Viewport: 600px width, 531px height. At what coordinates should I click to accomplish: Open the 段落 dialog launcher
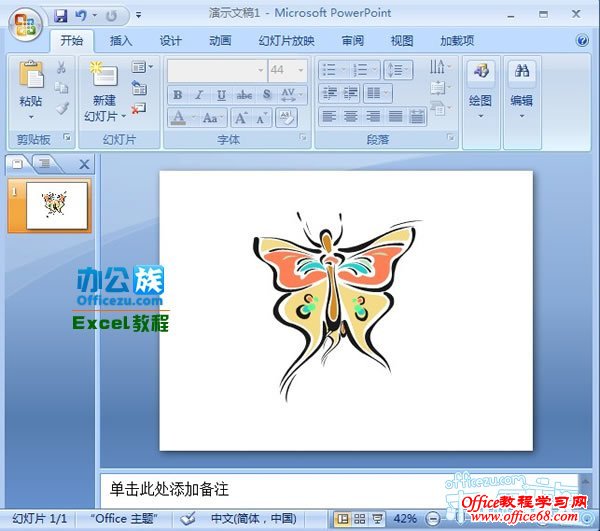(x=450, y=137)
